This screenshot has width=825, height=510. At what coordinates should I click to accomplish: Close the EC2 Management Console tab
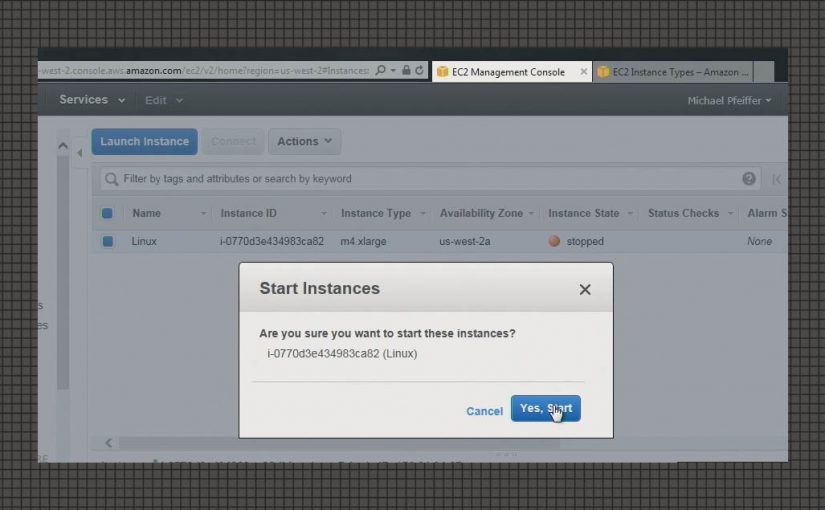pos(583,72)
